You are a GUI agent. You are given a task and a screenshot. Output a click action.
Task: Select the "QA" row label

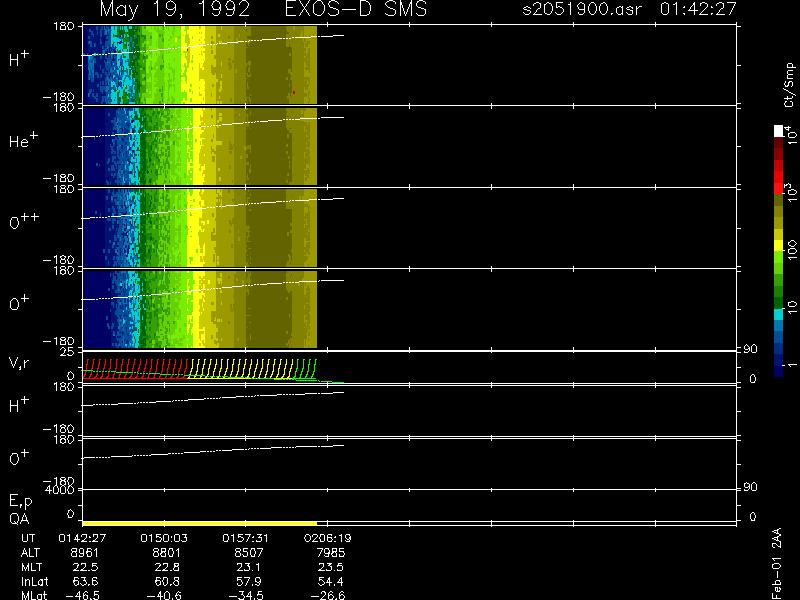19,519
